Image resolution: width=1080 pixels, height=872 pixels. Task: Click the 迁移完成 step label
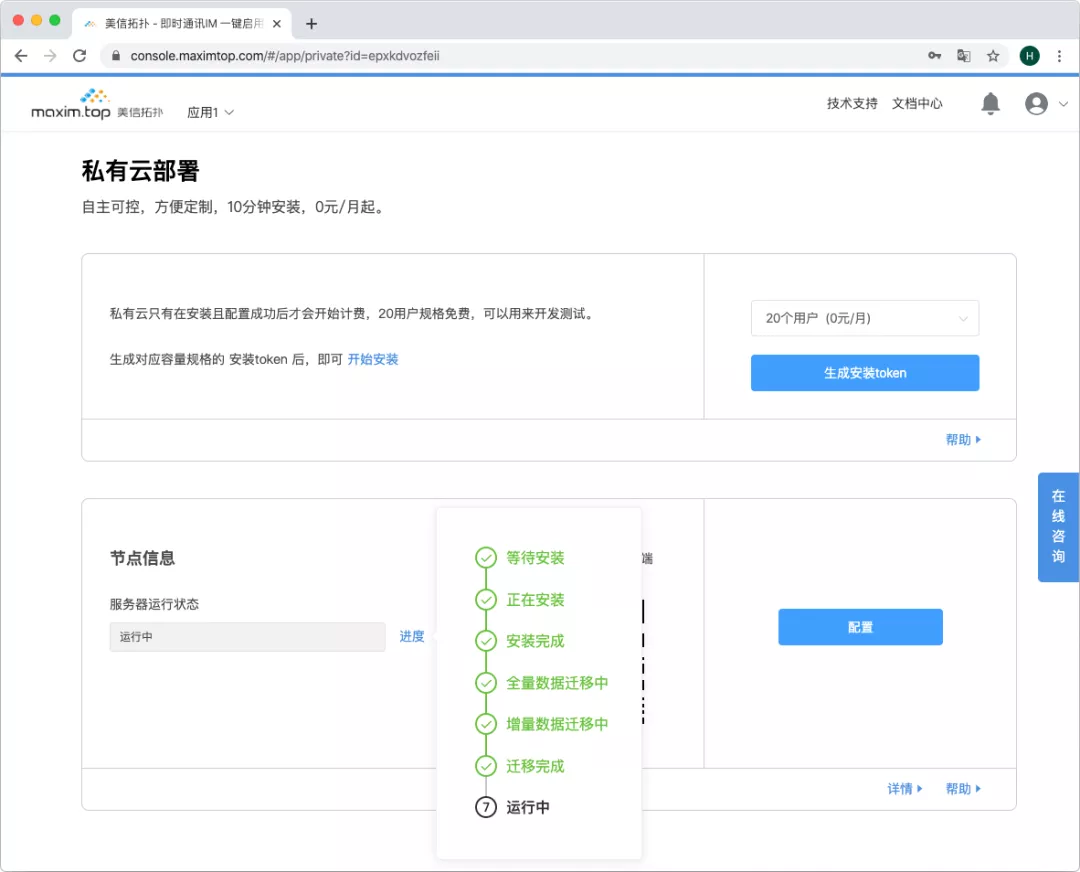(x=535, y=765)
